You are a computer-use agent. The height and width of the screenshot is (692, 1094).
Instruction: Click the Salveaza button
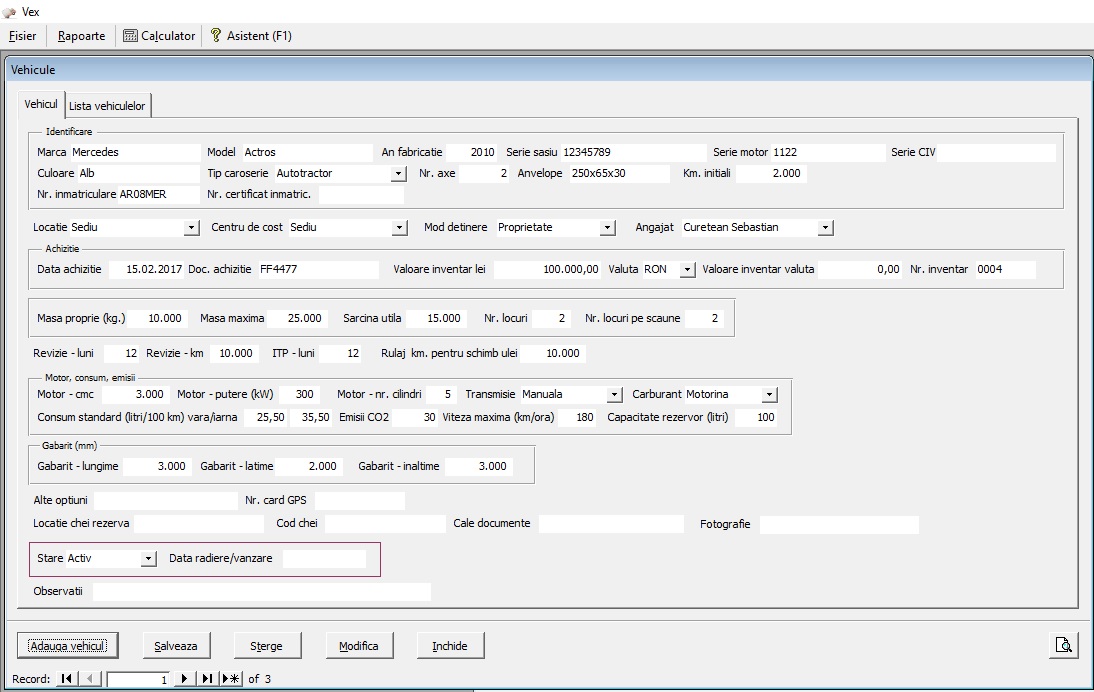click(x=176, y=645)
